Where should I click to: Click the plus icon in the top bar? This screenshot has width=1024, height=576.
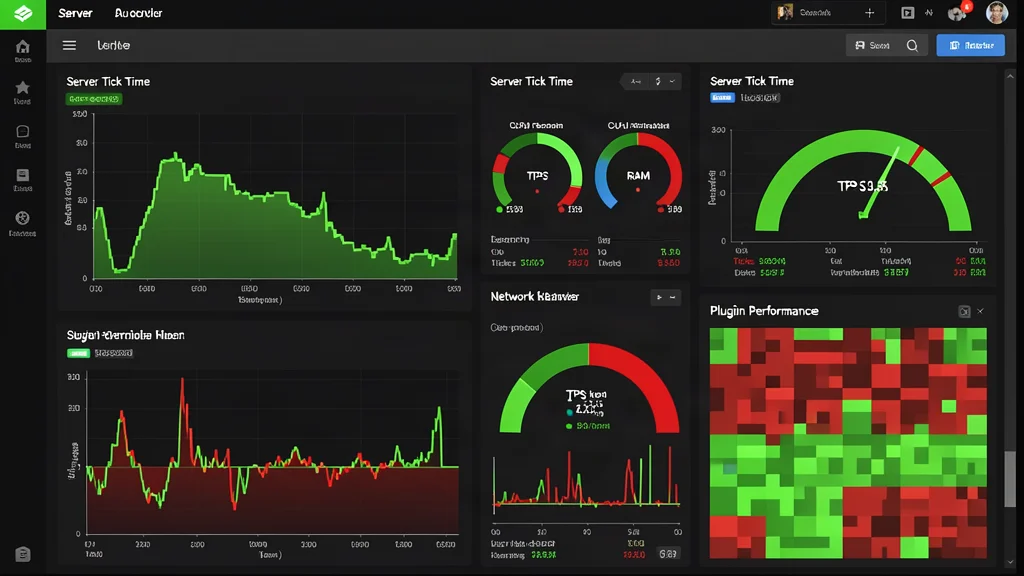point(869,12)
